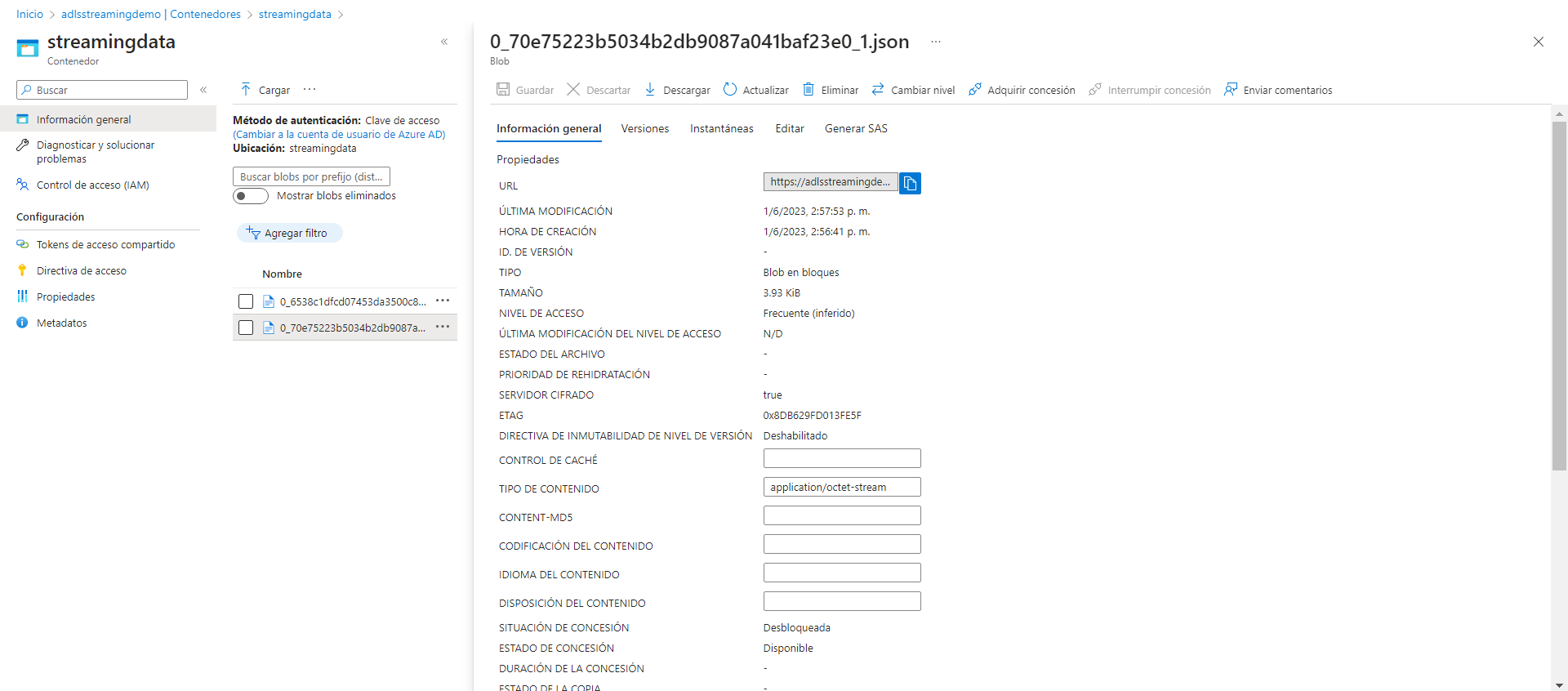Click the Enviar comentarios feedback icon
The height and width of the screenshot is (691, 1568).
[x=1231, y=90]
